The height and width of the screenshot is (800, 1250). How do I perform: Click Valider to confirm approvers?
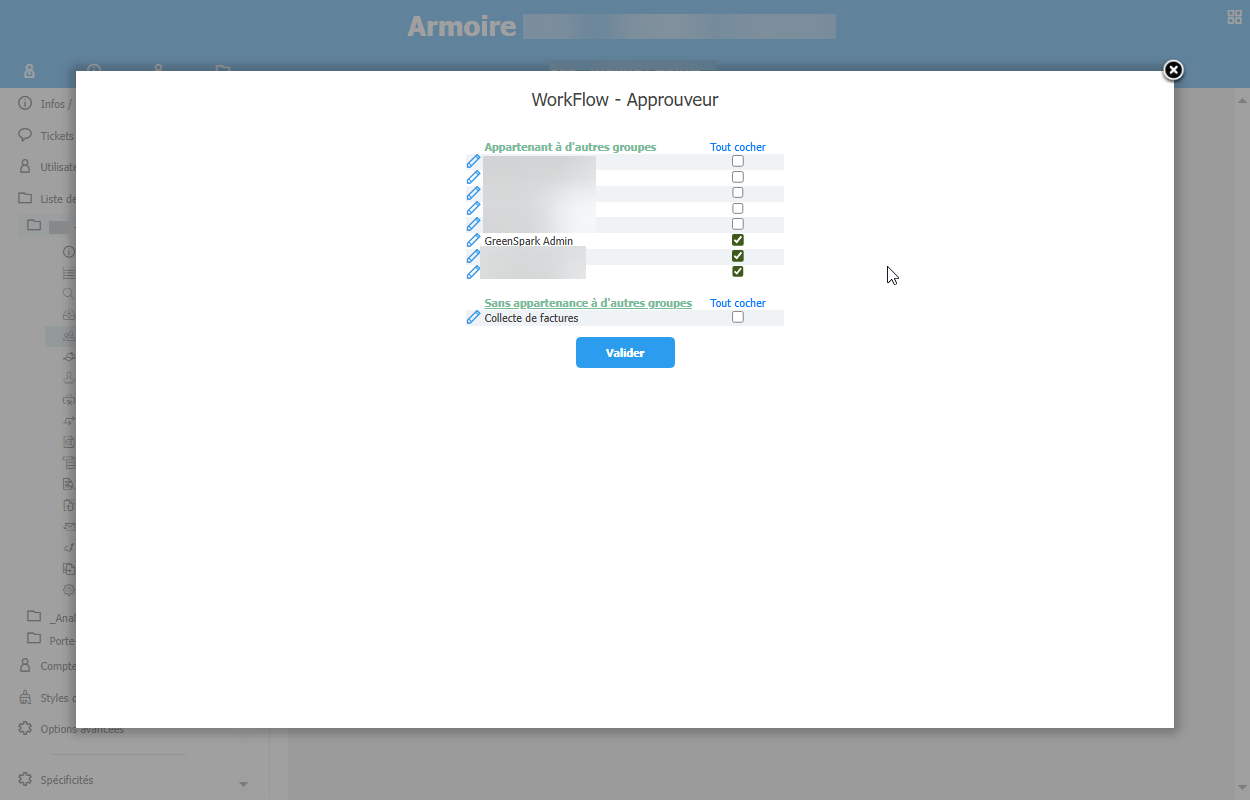[625, 353]
